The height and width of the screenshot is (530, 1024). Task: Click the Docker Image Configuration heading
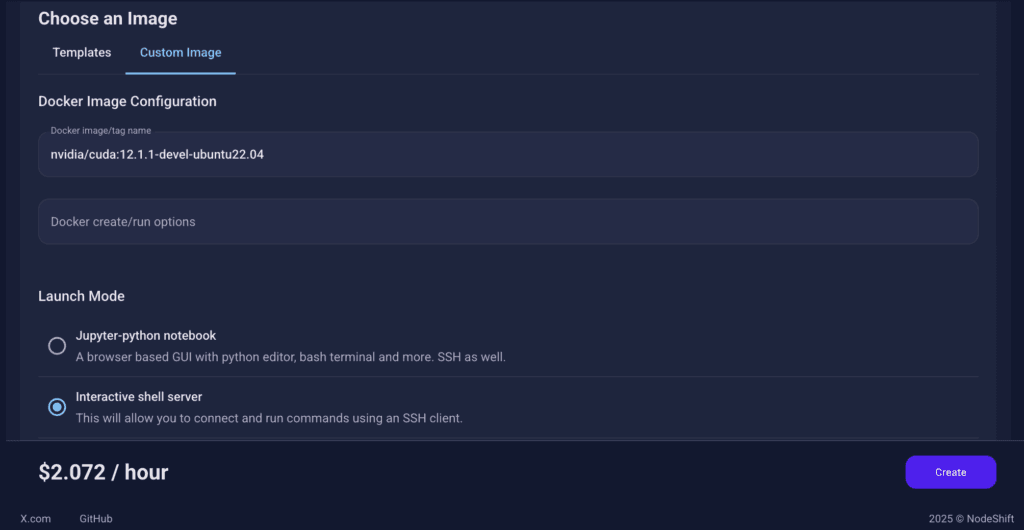coord(127,101)
